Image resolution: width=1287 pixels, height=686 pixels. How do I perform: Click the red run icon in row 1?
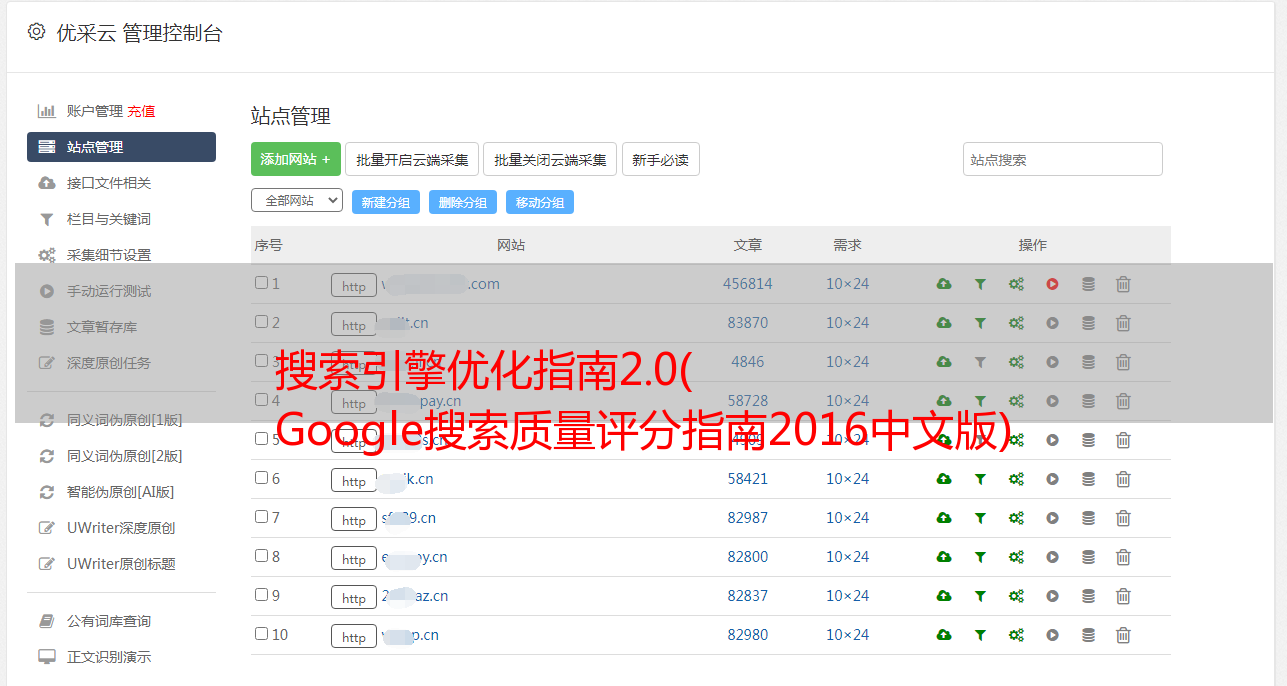click(x=1052, y=284)
